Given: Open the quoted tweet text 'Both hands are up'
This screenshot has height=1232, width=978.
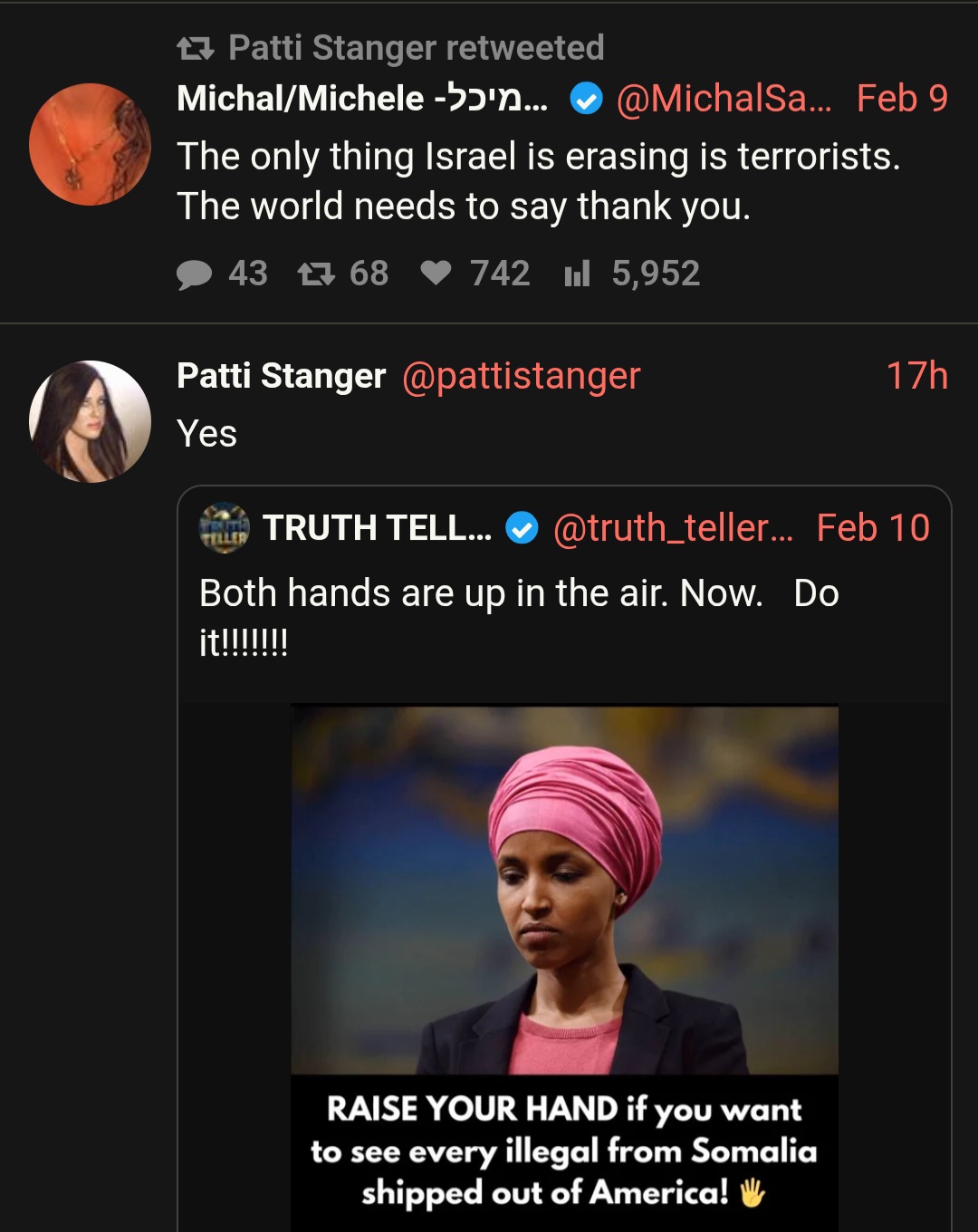Looking at the screenshot, I should [519, 618].
